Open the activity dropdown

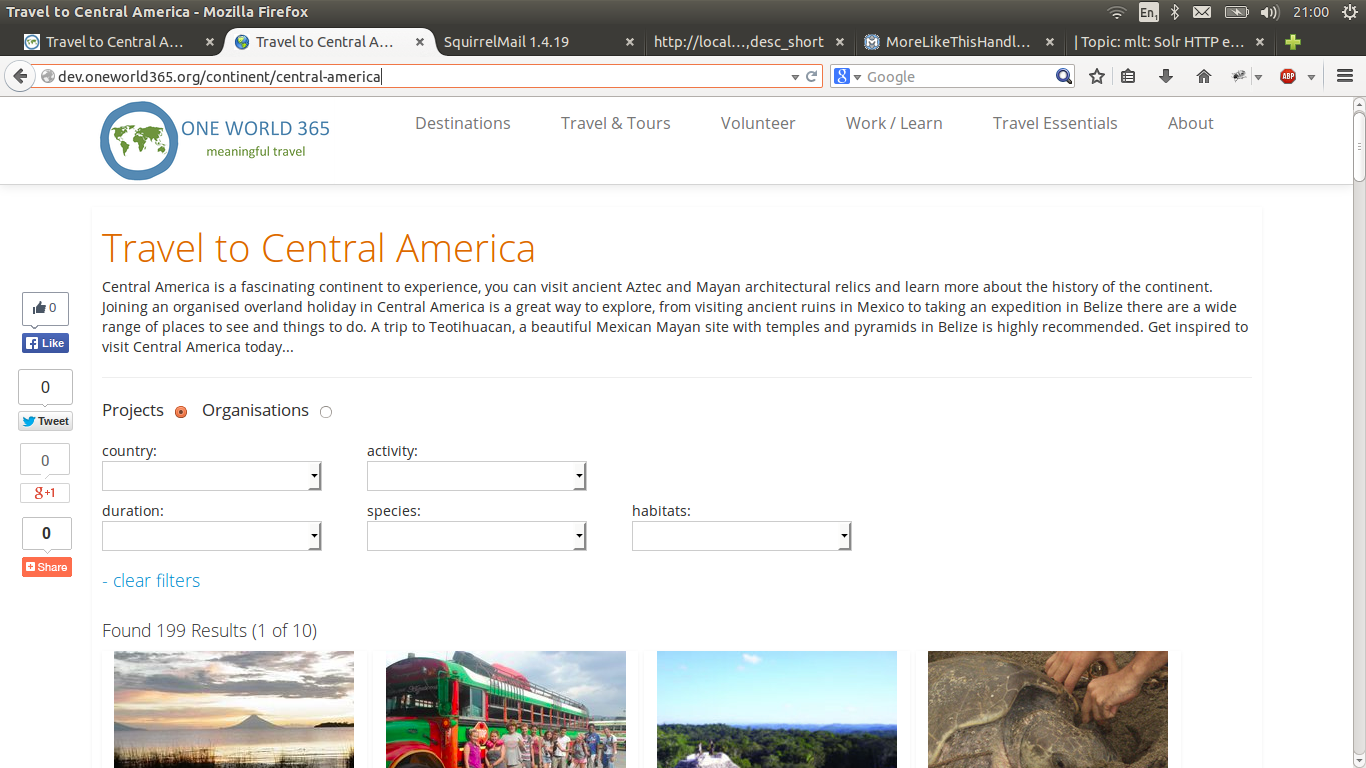pyautogui.click(x=476, y=477)
